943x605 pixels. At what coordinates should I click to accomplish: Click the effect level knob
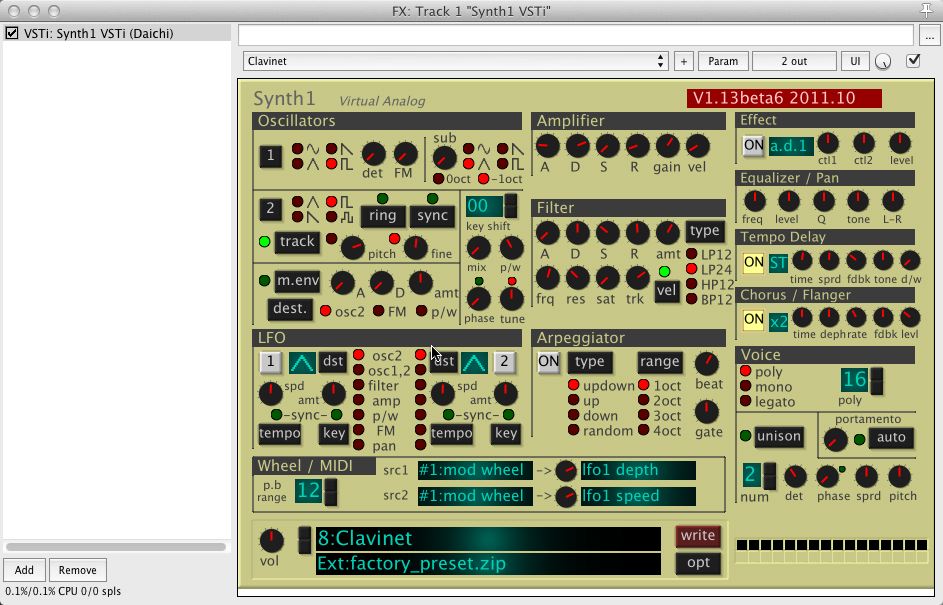[900, 143]
